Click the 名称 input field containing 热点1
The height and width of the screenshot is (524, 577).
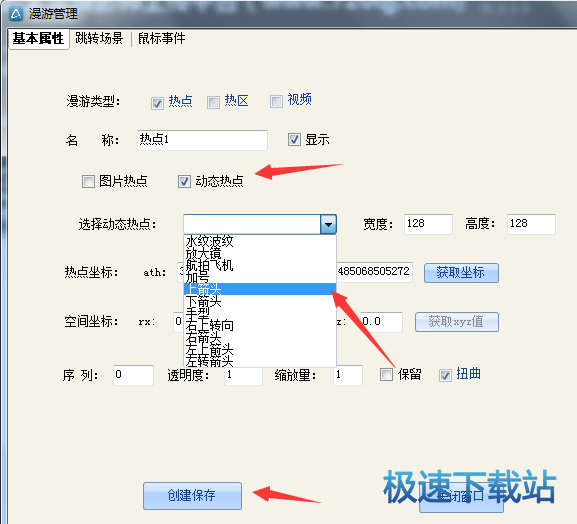click(x=202, y=140)
